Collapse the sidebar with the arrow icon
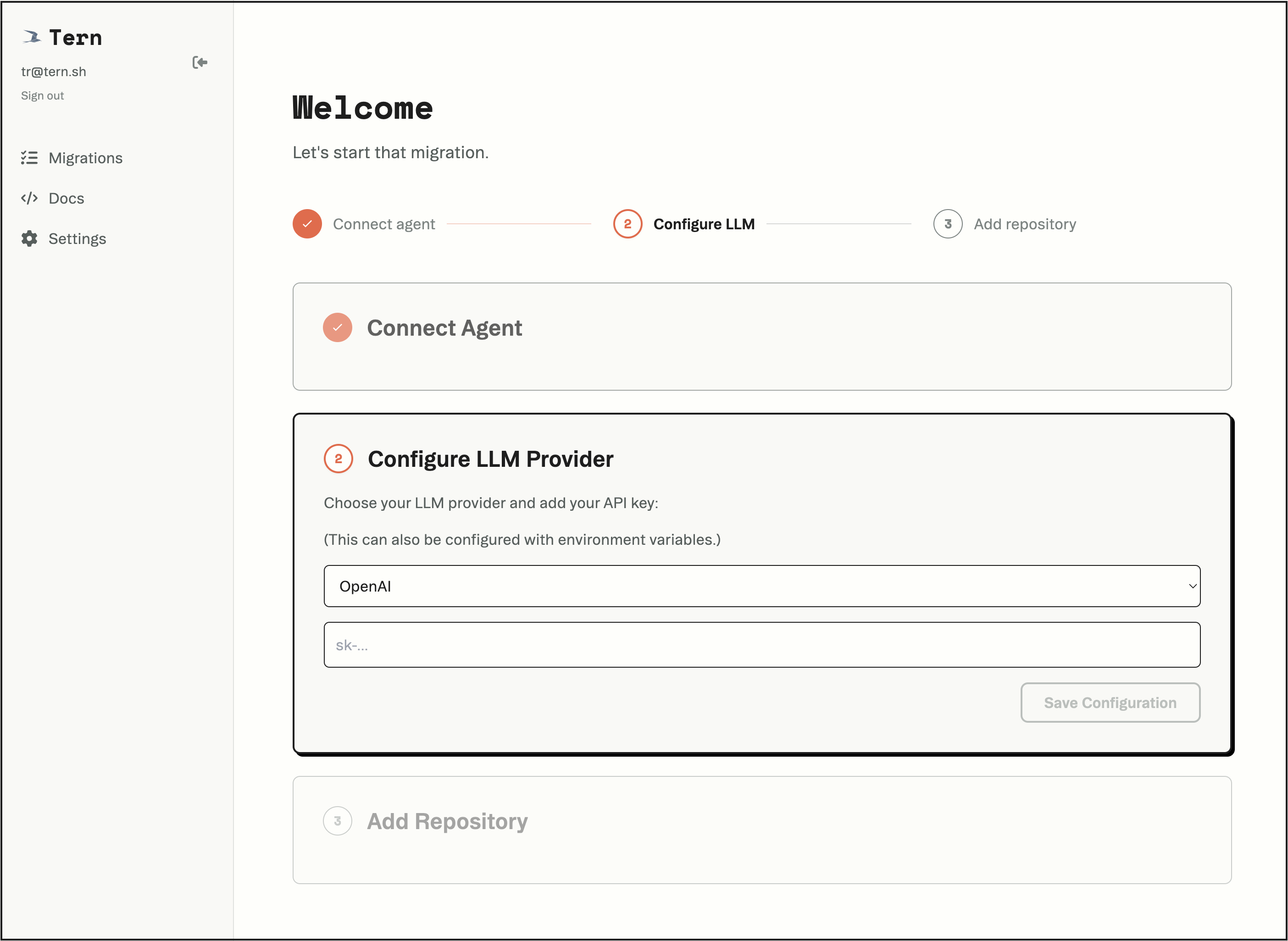 (200, 63)
